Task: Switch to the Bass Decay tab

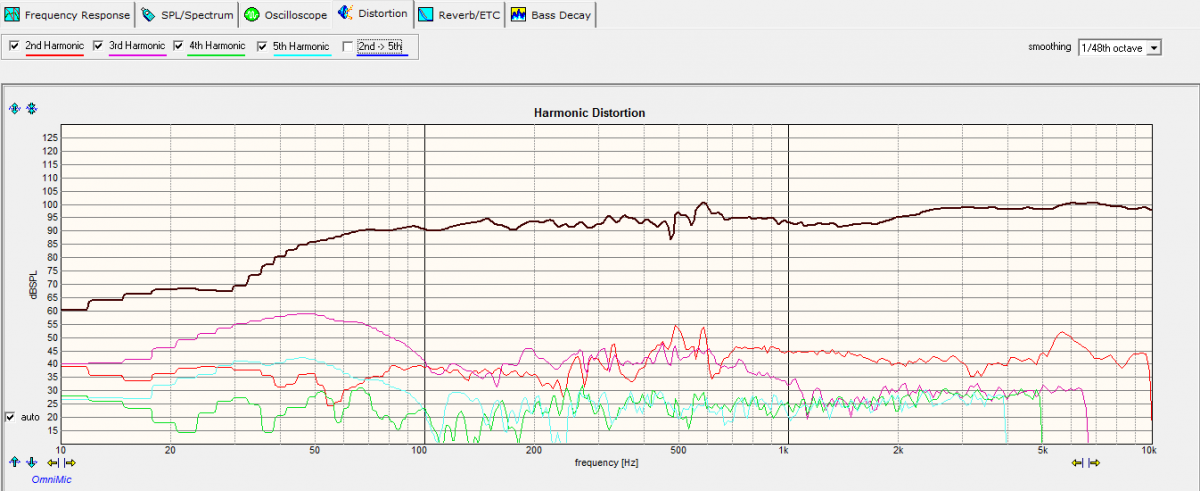Action: point(551,15)
